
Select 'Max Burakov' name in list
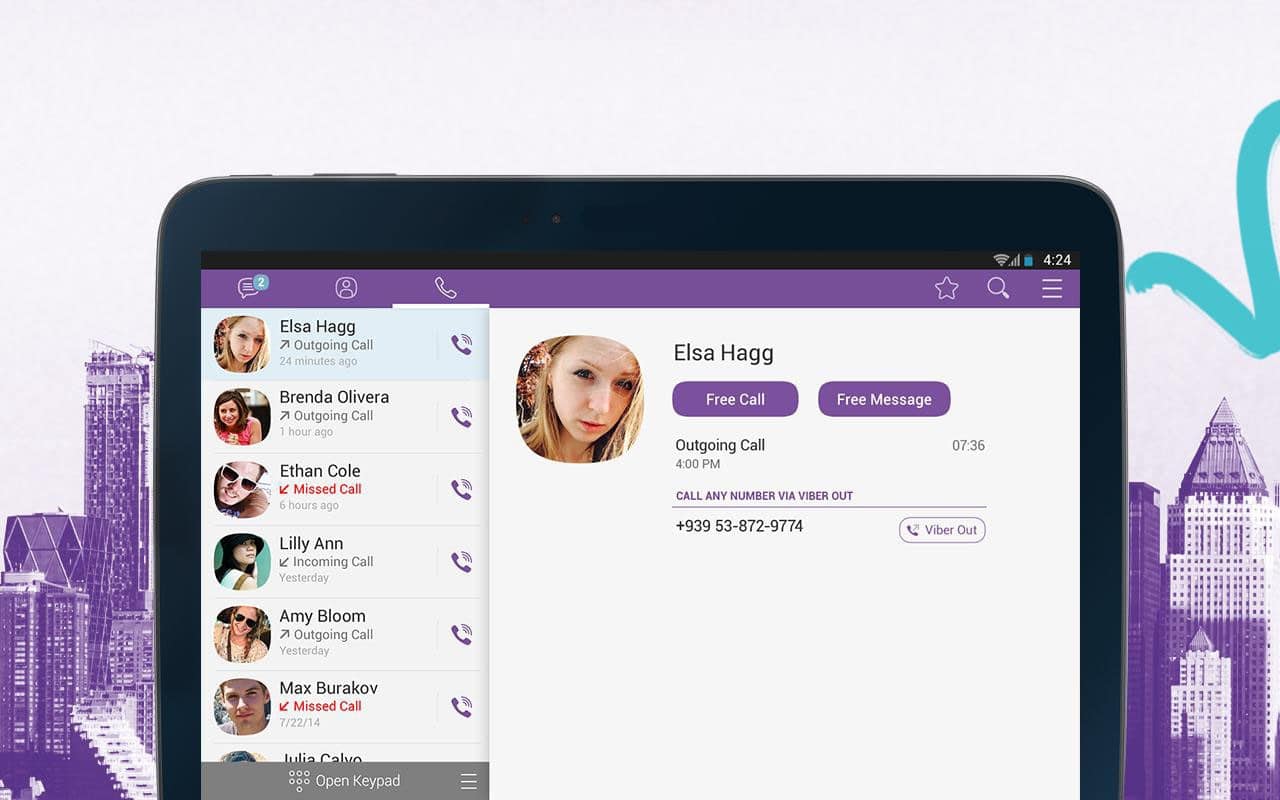click(x=328, y=688)
